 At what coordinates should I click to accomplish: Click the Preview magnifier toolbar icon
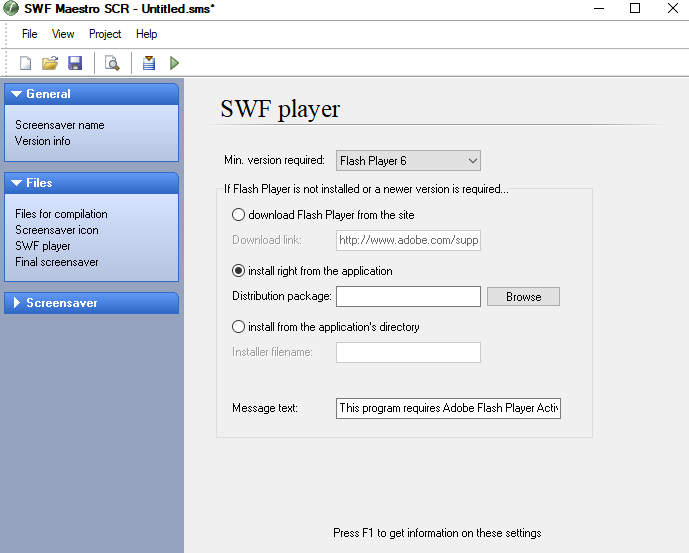[x=112, y=63]
